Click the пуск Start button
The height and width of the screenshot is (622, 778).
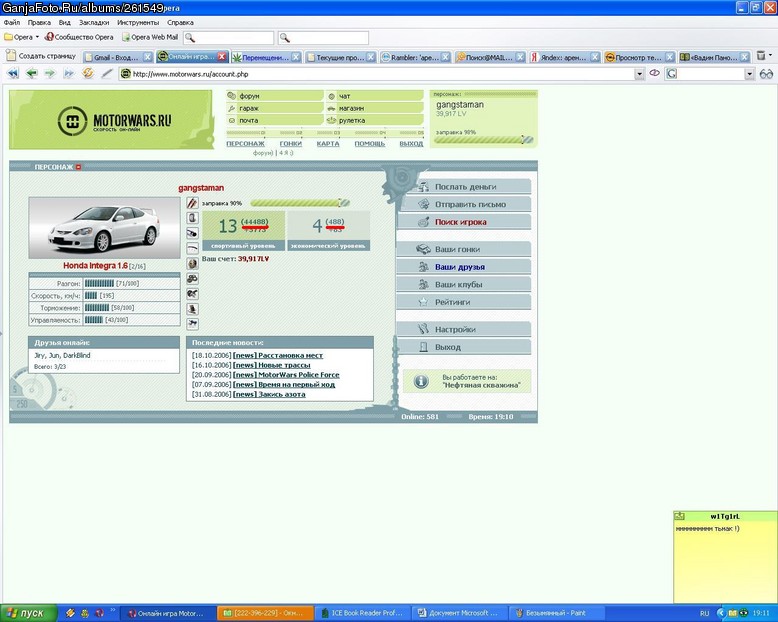pyautogui.click(x=29, y=613)
